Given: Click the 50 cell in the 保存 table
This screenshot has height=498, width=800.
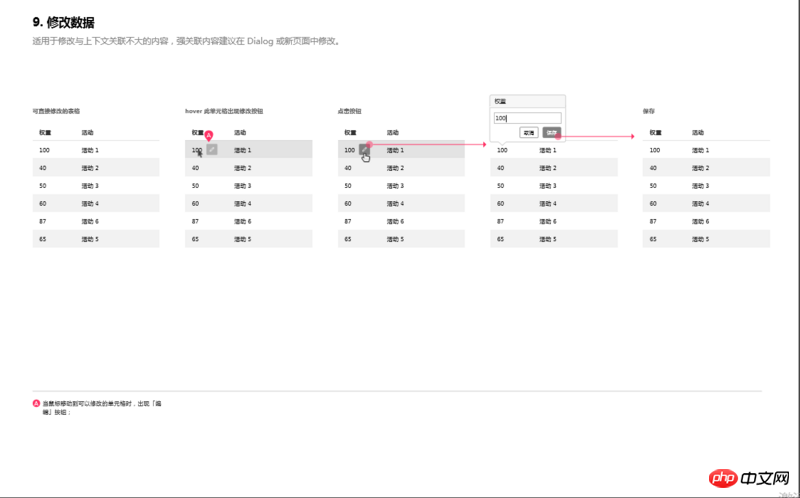Looking at the screenshot, I should click(653, 186).
